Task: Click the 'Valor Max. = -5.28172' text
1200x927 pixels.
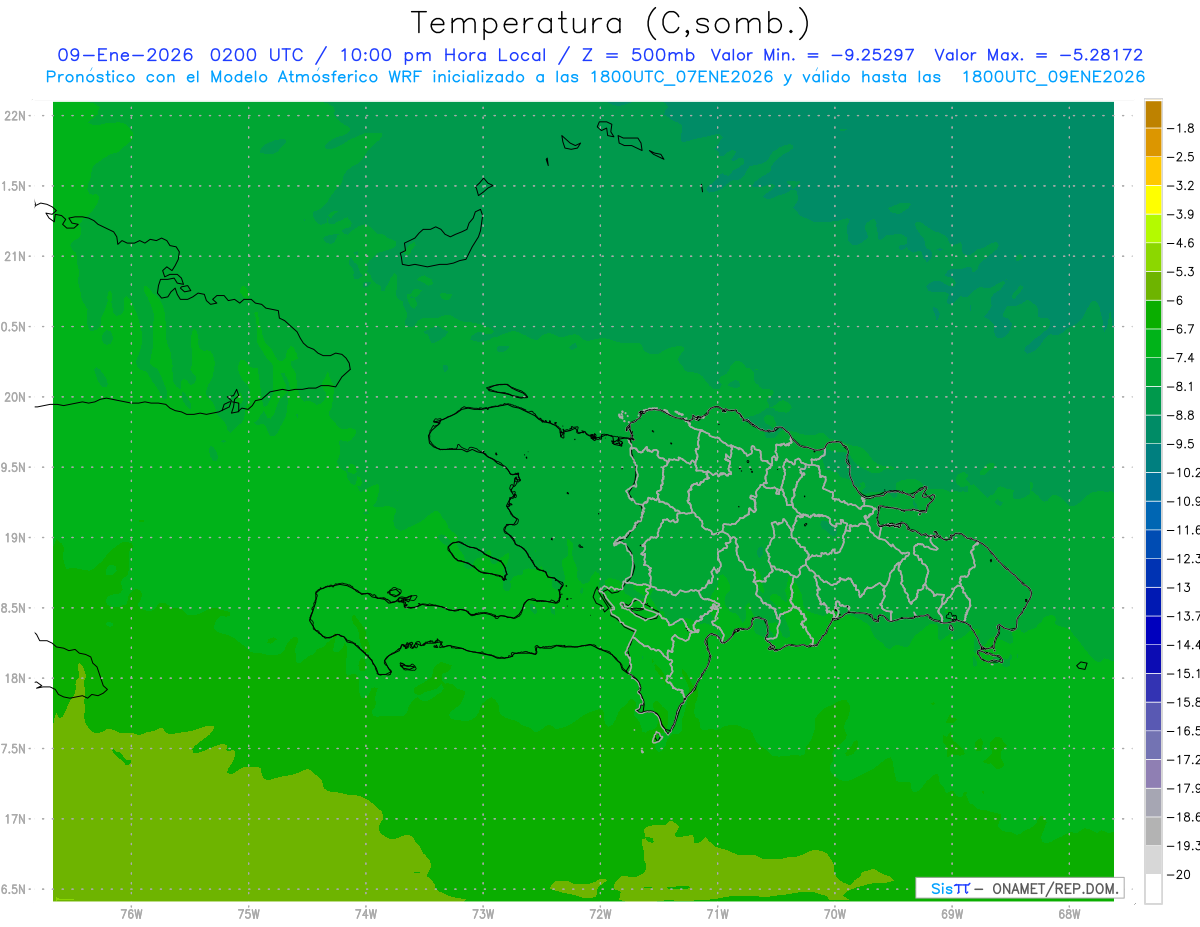Action: [1038, 55]
